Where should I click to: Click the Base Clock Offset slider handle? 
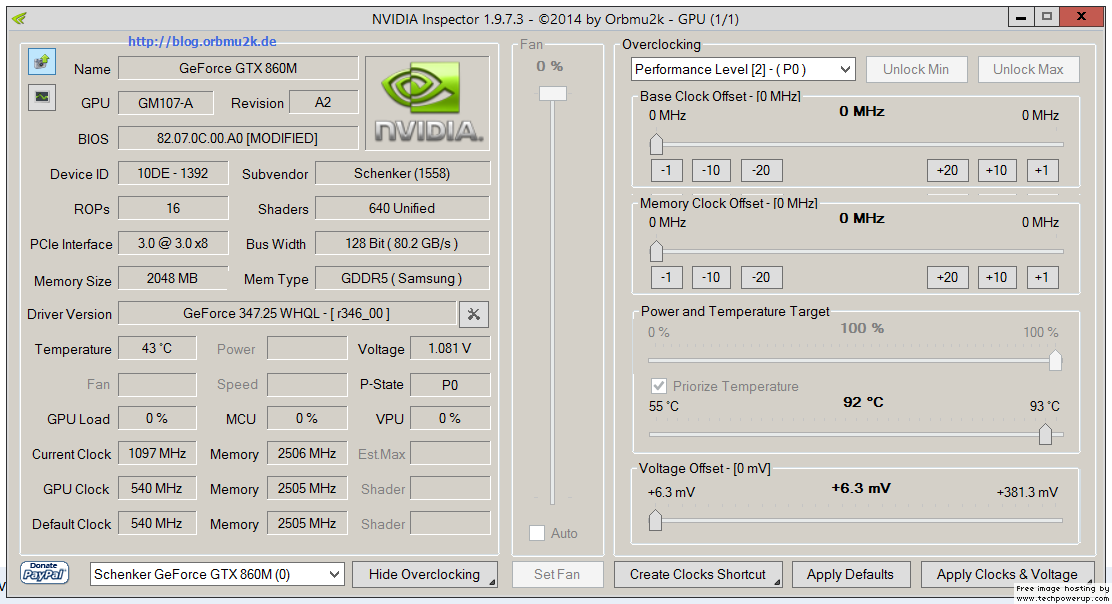pyautogui.click(x=656, y=144)
